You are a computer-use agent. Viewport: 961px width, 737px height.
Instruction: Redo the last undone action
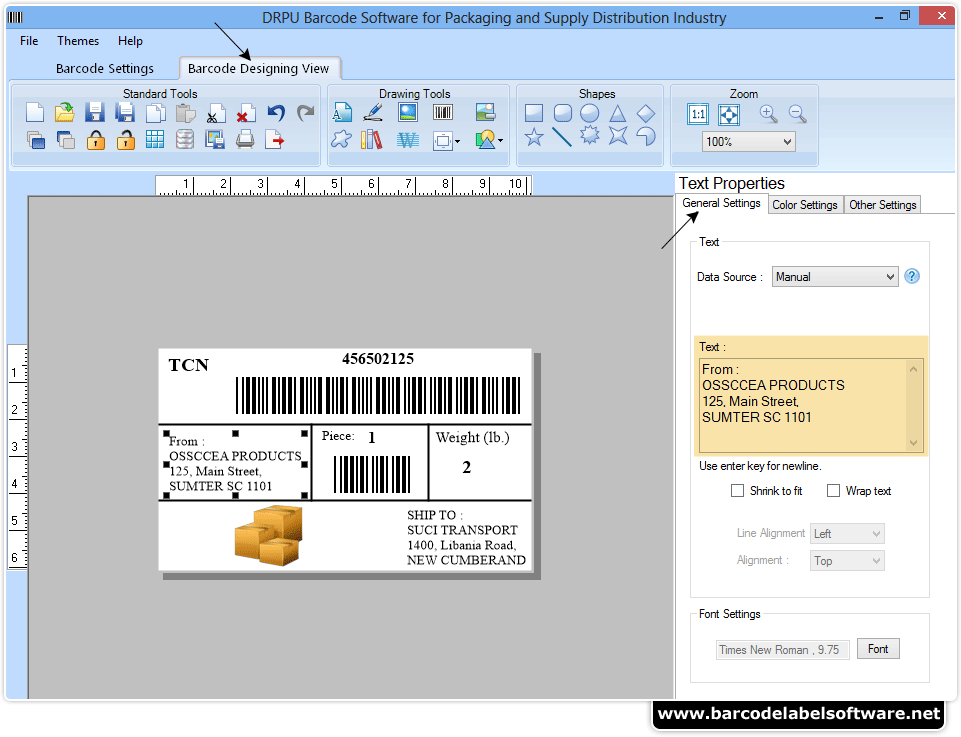[305, 113]
